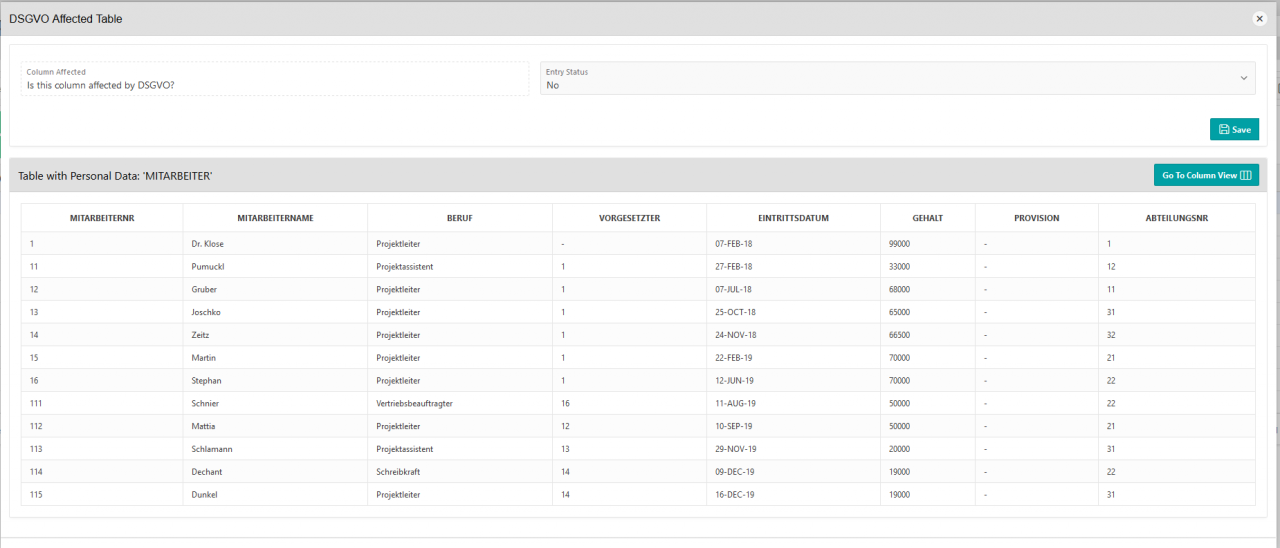Image resolution: width=1280 pixels, height=548 pixels.
Task: Select the PROVISION column header
Action: point(1036,218)
